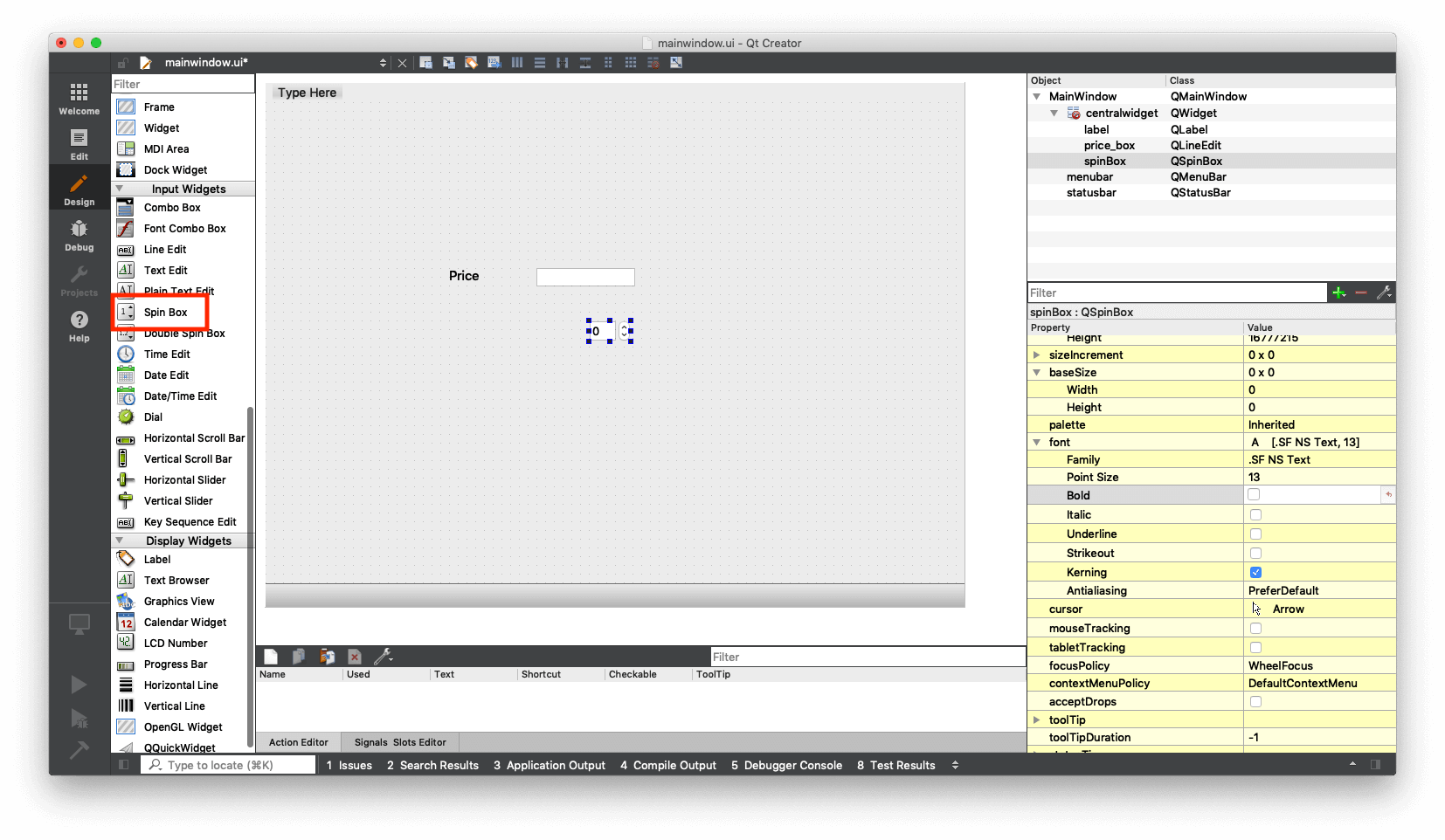The width and height of the screenshot is (1445, 840).
Task: Collapse the baseSize property
Action: point(1037,373)
